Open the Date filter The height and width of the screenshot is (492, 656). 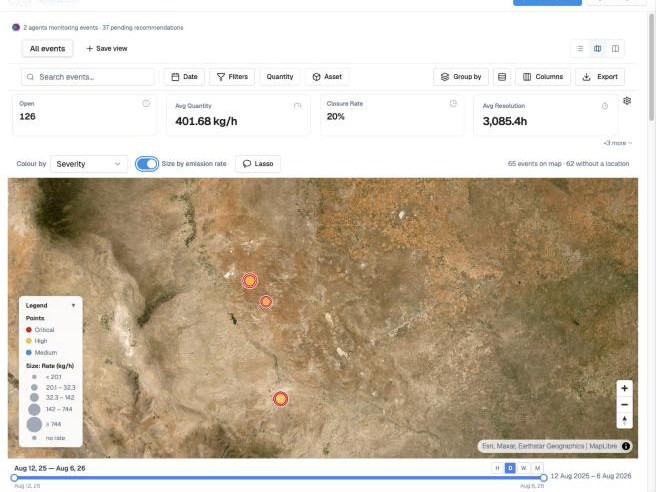[184, 77]
